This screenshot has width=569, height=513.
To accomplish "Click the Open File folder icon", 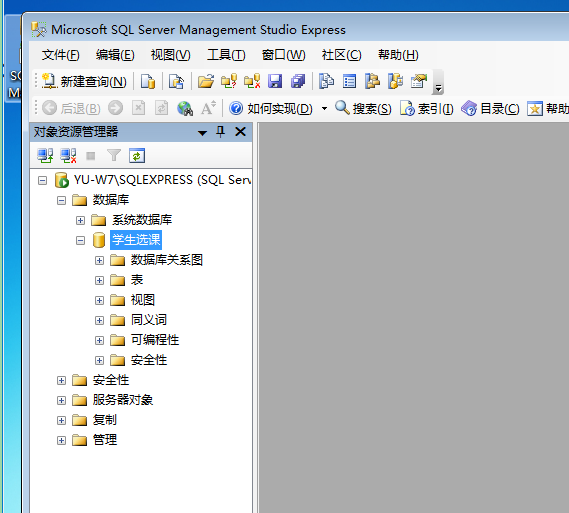I will pos(206,81).
